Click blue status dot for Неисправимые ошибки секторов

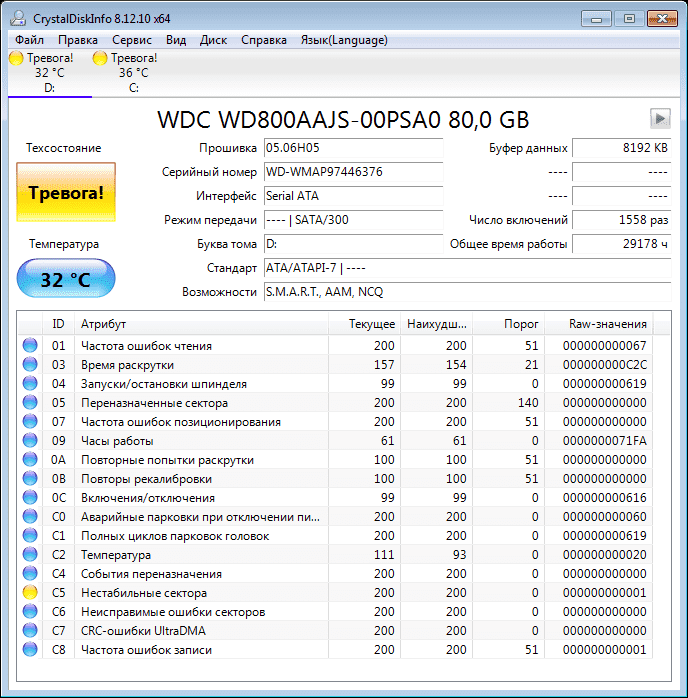[30, 611]
